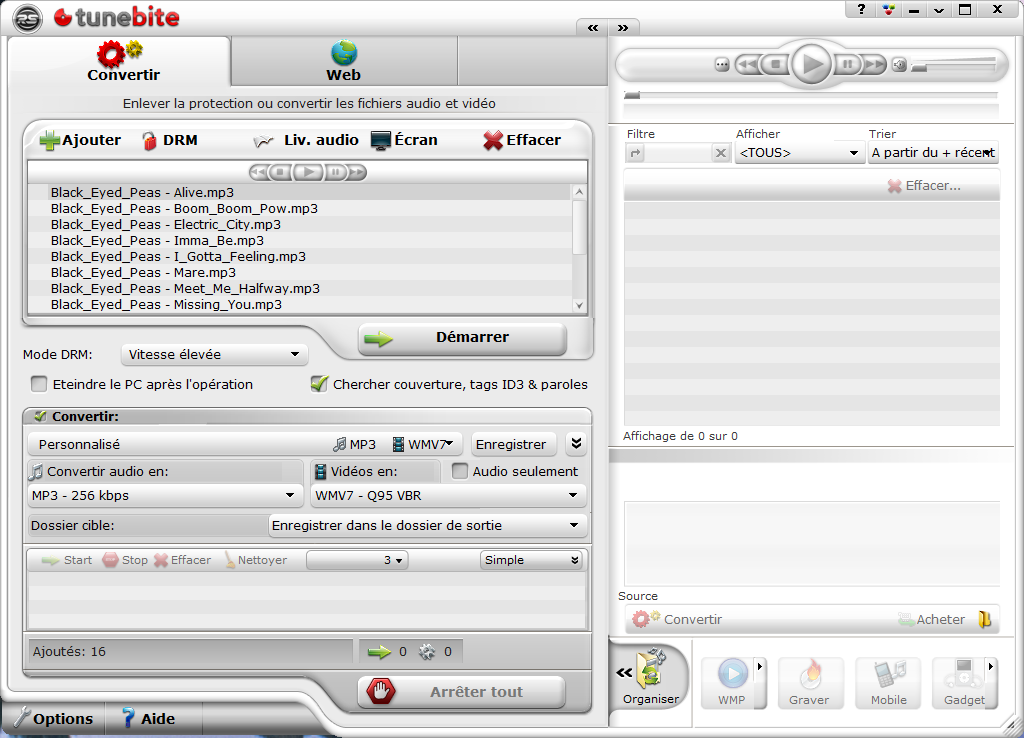Open the Aide help menu
Image resolution: width=1024 pixels, height=738 pixels.
coord(149,718)
